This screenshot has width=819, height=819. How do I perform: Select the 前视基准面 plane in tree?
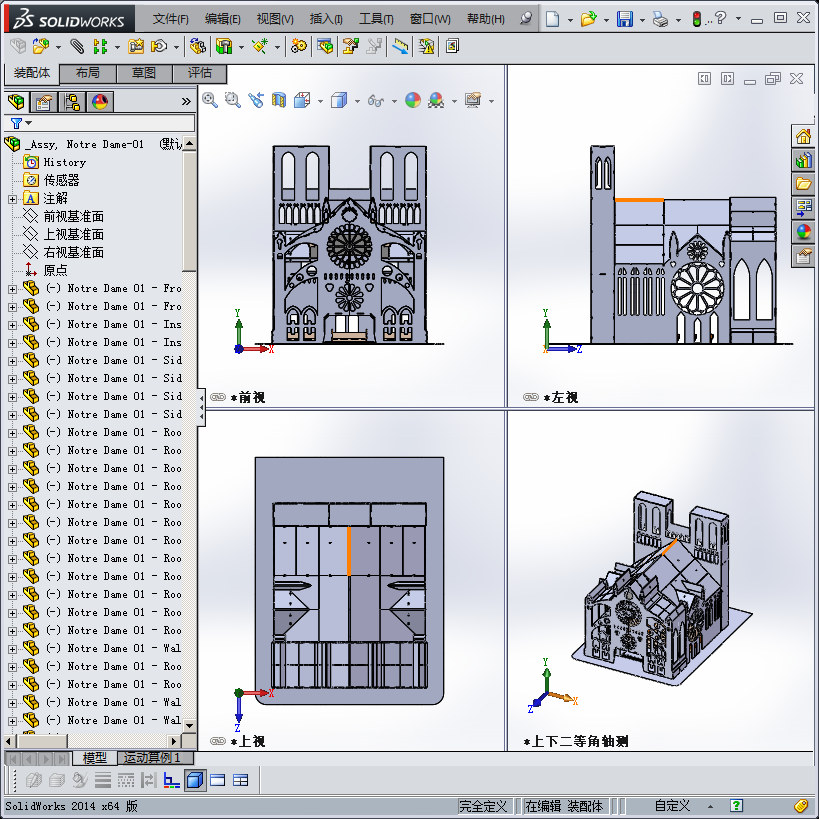coord(73,216)
